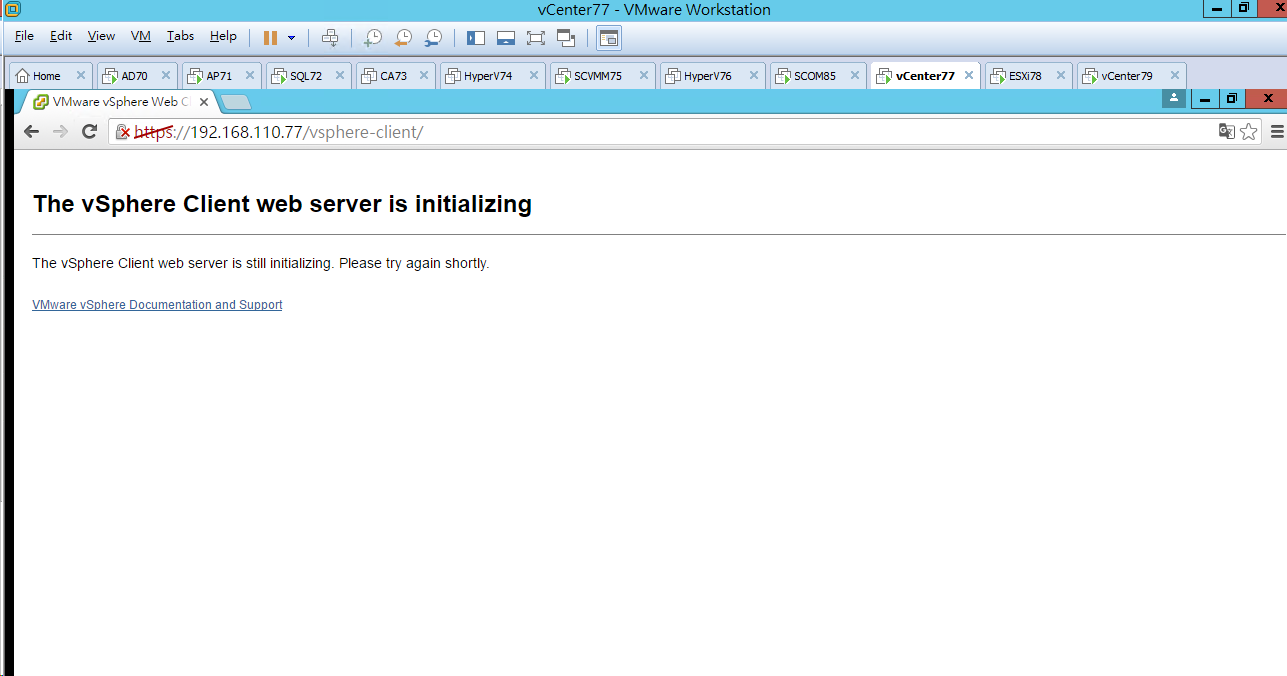Toggle the thumbnail bar view
This screenshot has height=676, width=1287.
[x=506, y=38]
